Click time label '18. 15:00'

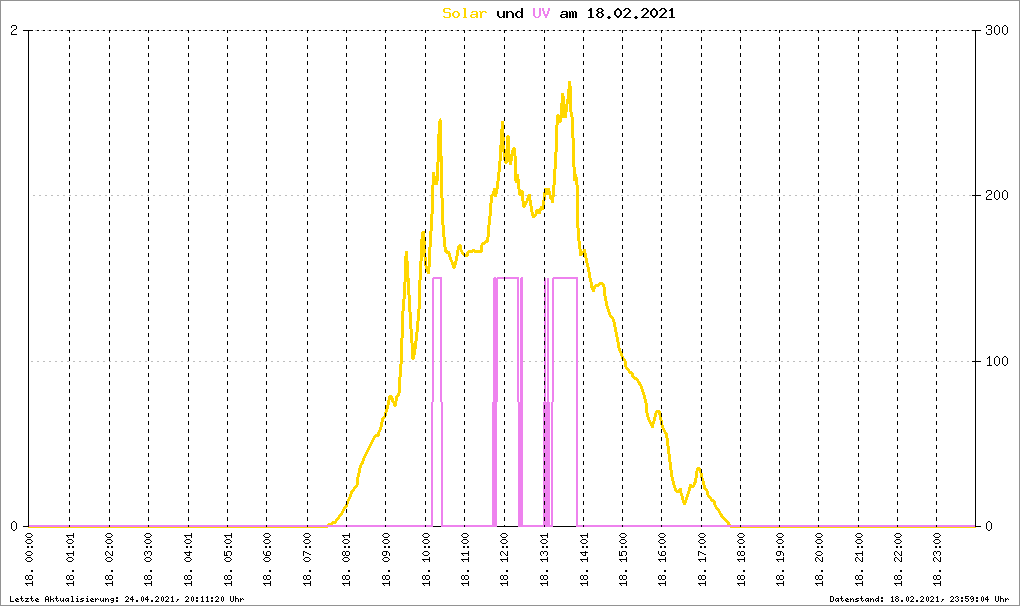(623, 559)
